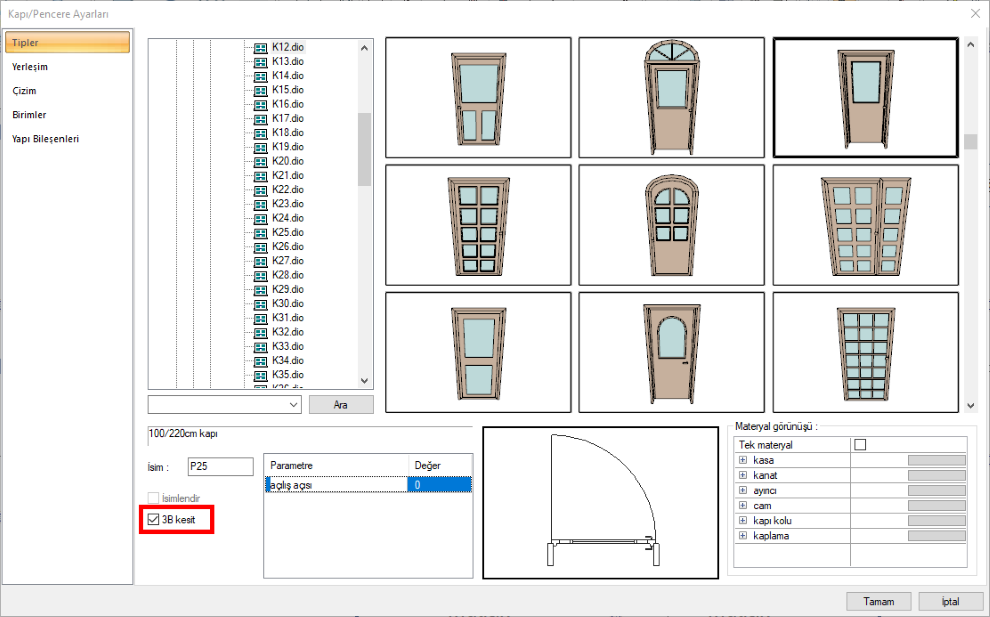Pick the K14.dio file icon
The width and height of the screenshot is (990, 617).
click(261, 76)
